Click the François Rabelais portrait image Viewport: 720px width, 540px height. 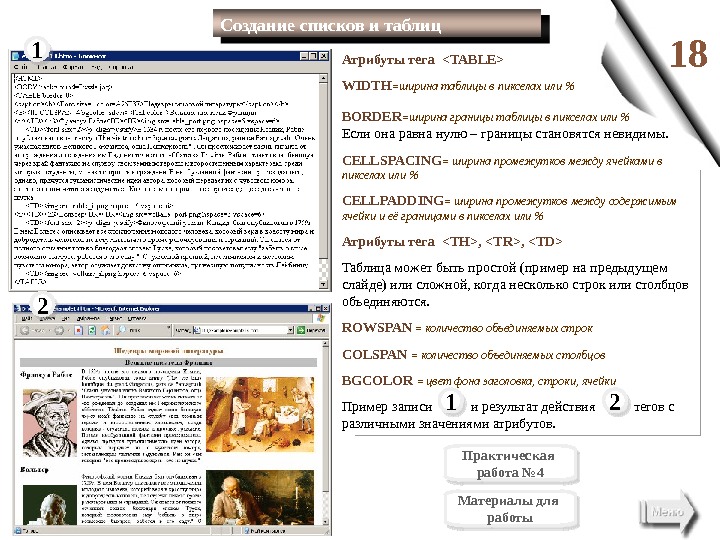pos(50,422)
